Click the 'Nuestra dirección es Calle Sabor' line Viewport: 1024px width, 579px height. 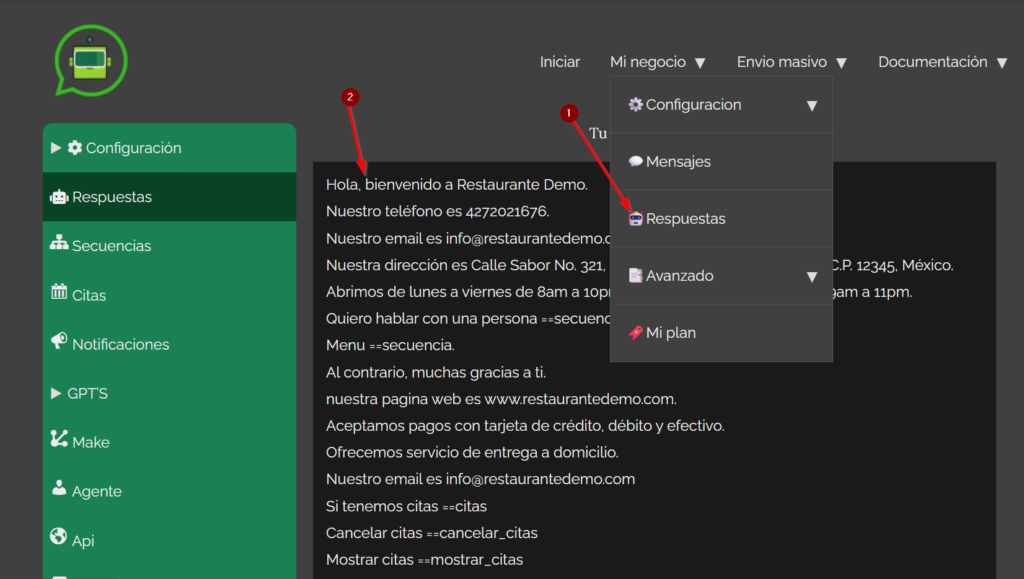(466, 265)
